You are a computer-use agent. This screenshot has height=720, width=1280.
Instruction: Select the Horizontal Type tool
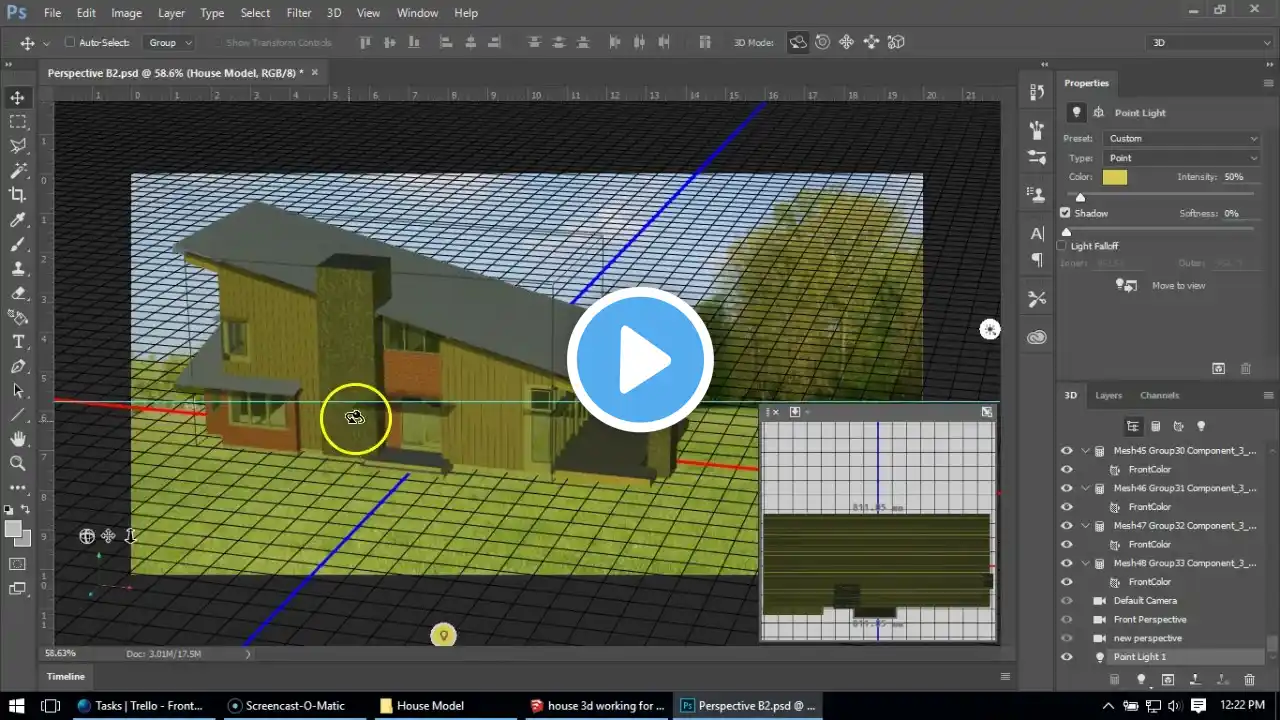click(x=18, y=342)
